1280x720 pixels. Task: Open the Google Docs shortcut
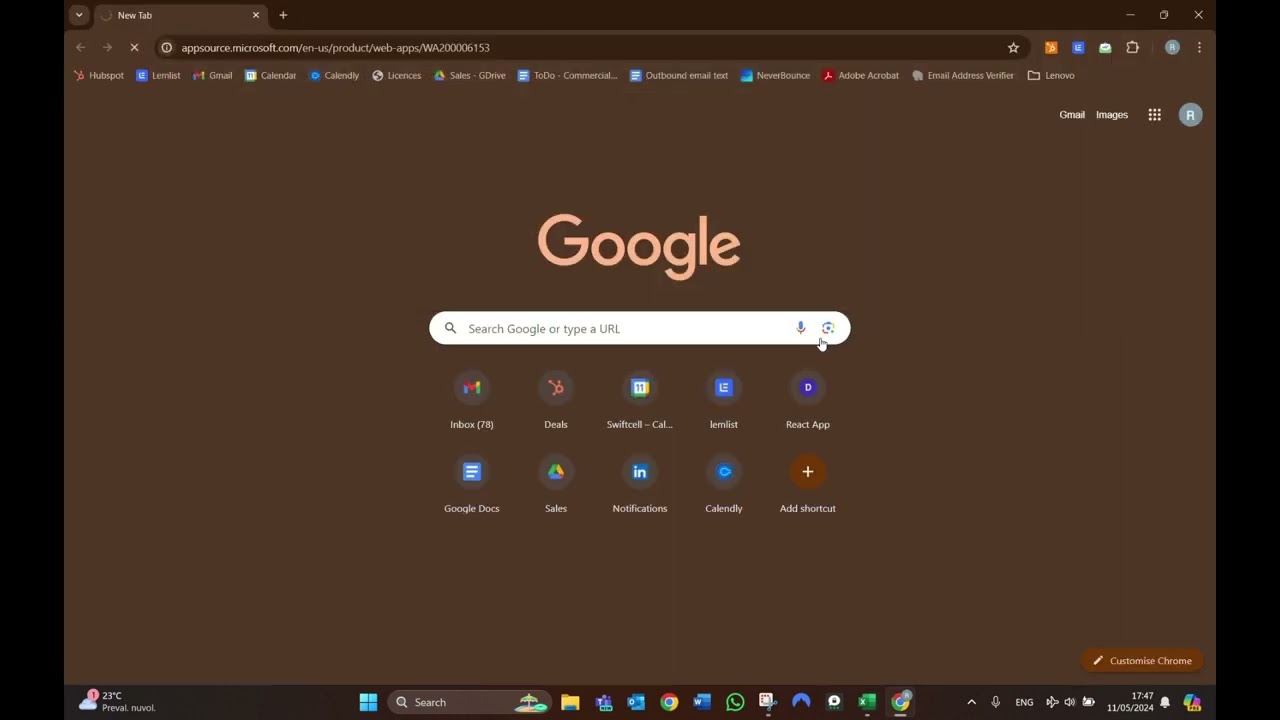[472, 486]
